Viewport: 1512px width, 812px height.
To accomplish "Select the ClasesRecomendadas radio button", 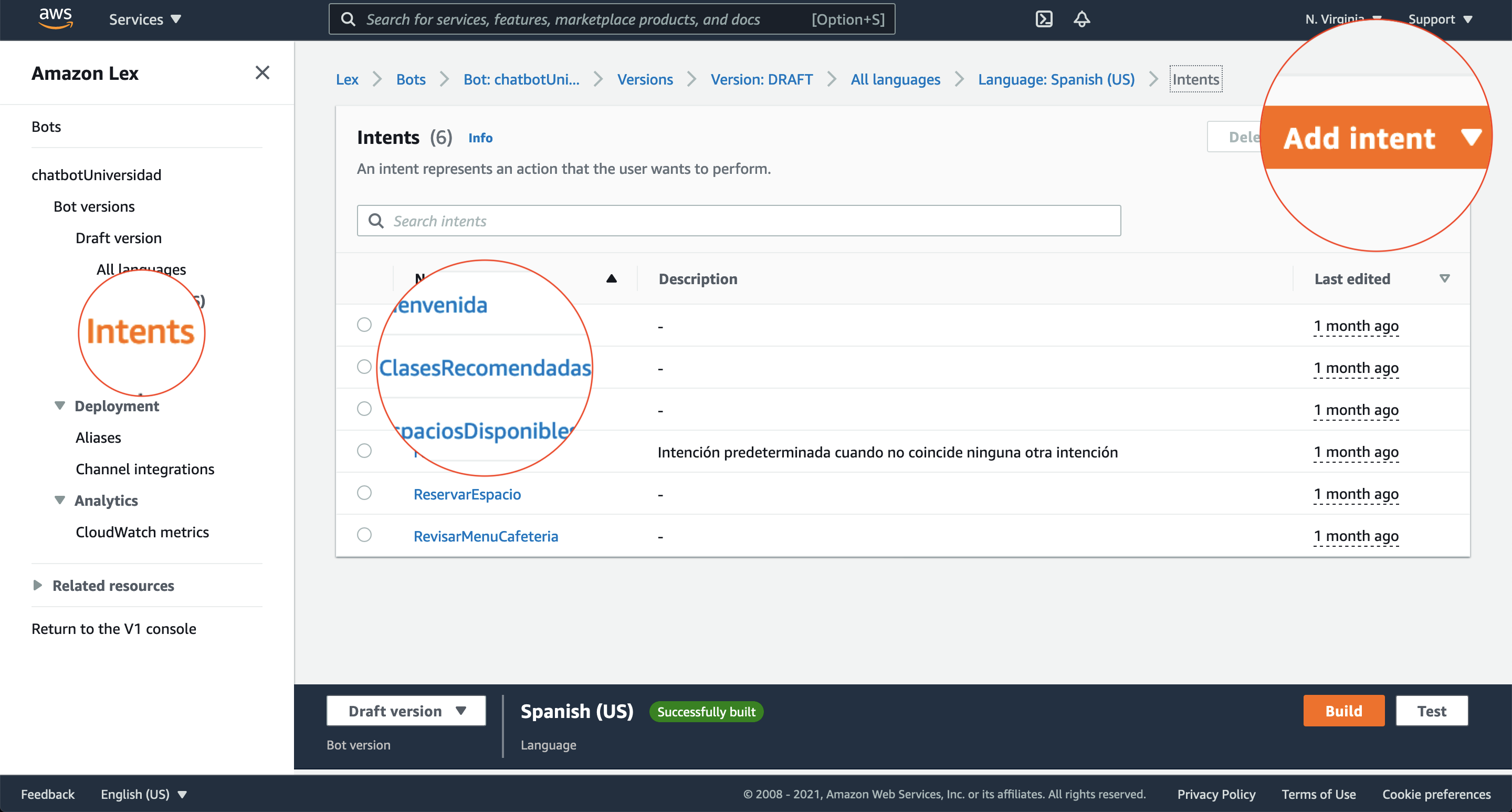I will click(364, 367).
